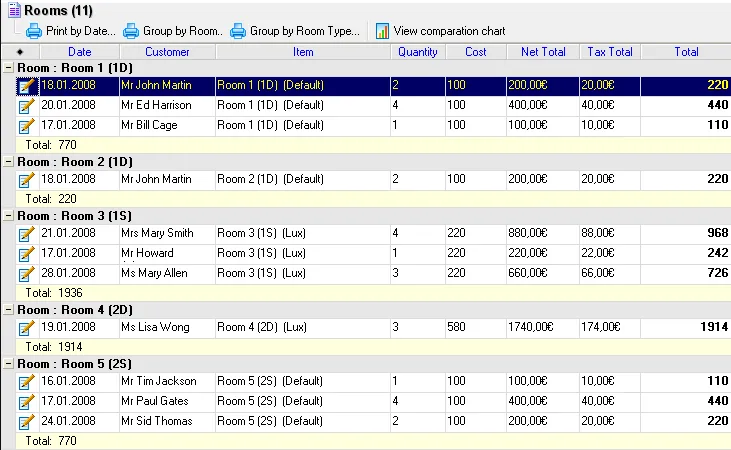The image size is (731, 450).
Task: Sort by the Quantity column header
Action: (x=418, y=52)
